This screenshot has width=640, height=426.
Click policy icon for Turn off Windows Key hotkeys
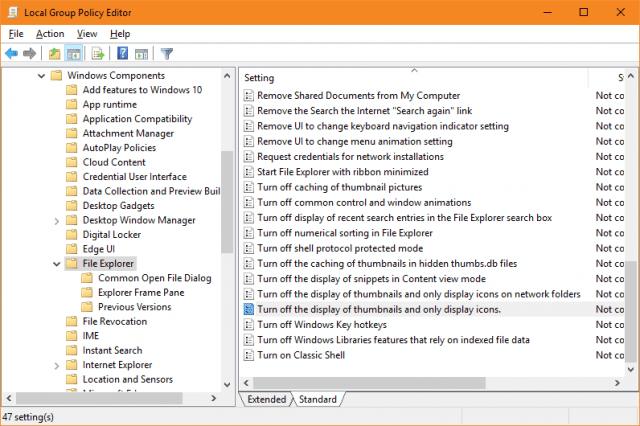pyautogui.click(x=249, y=325)
